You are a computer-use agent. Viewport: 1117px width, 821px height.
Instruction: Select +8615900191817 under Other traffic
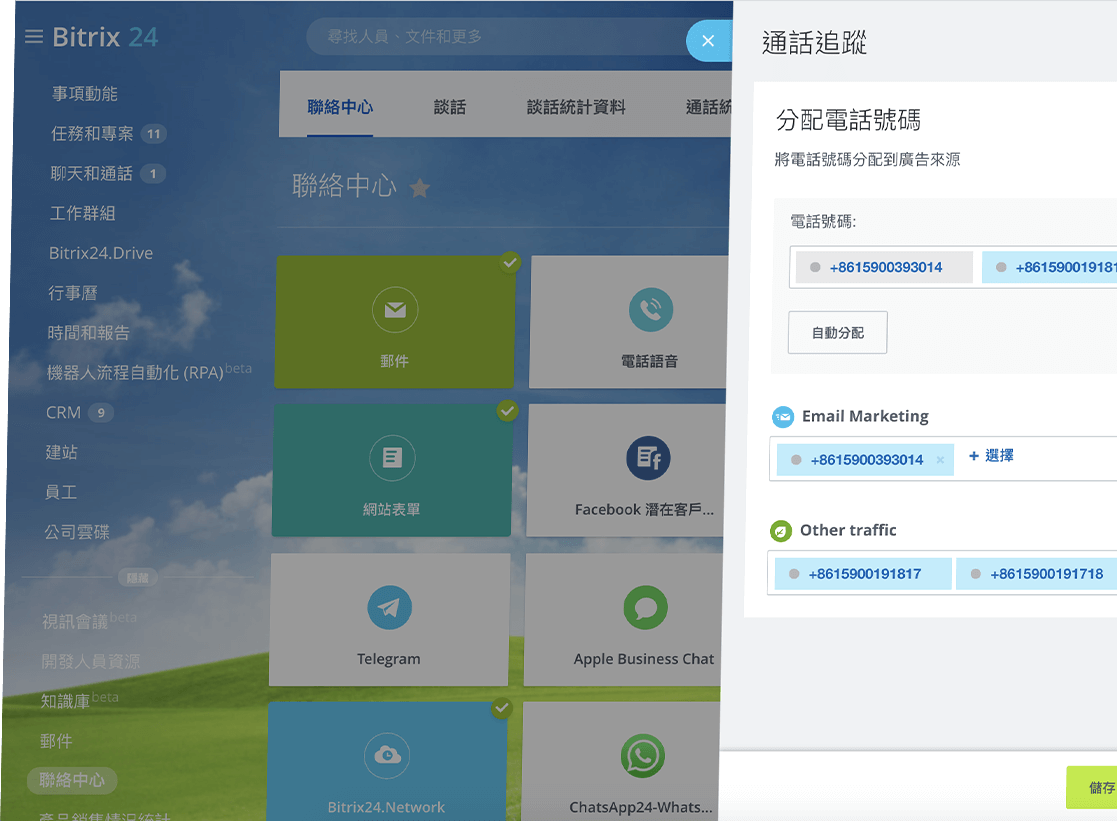(x=863, y=574)
